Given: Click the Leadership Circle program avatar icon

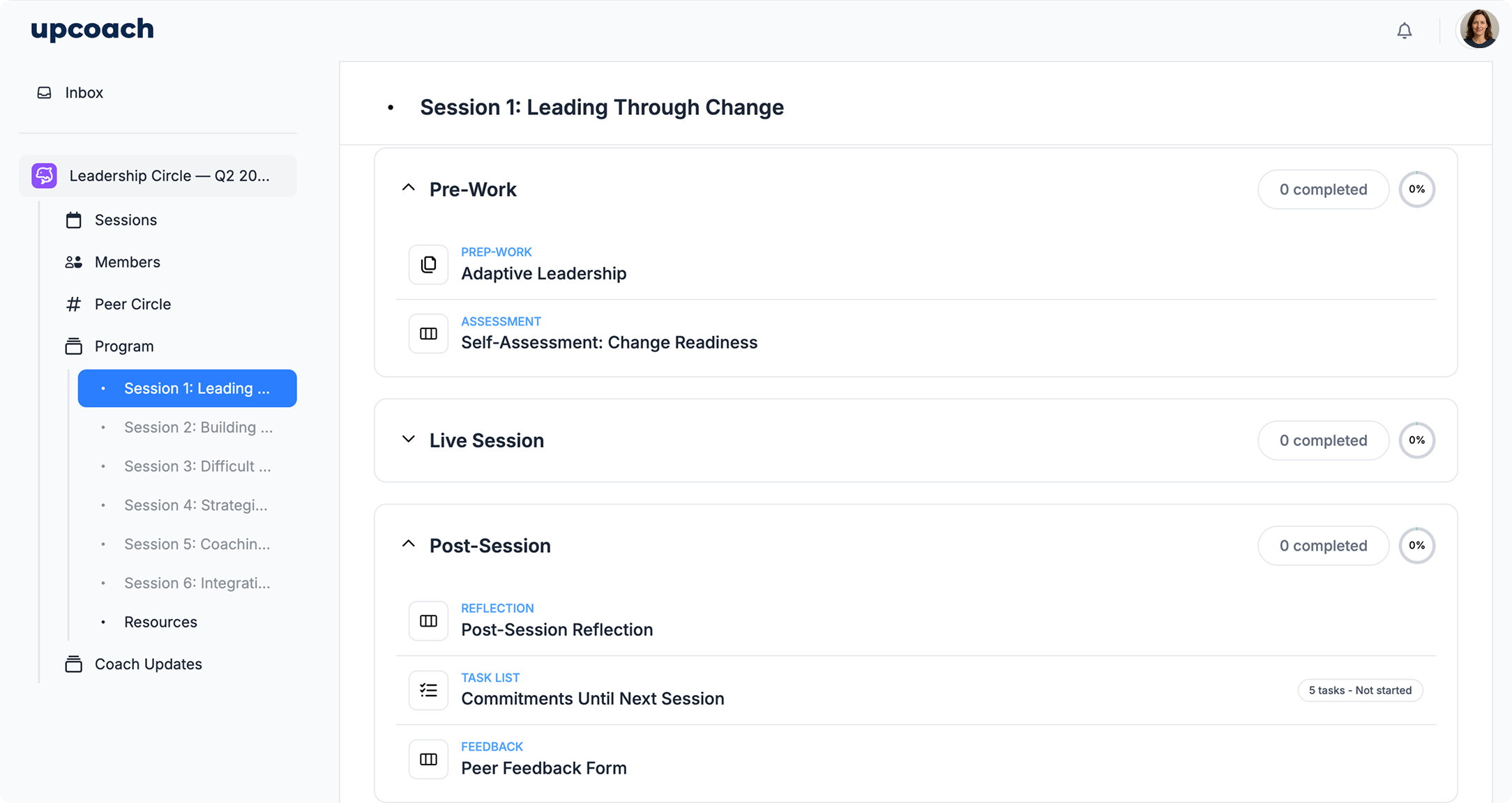Looking at the screenshot, I should (x=44, y=176).
